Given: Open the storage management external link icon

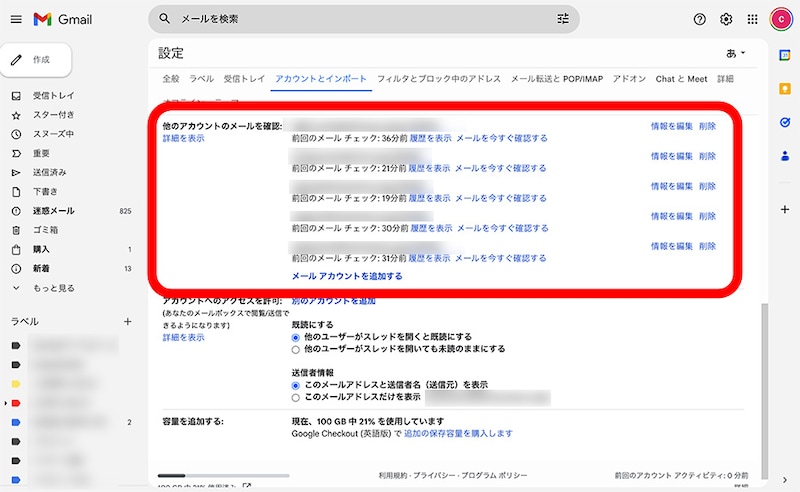Looking at the screenshot, I should (x=247, y=486).
